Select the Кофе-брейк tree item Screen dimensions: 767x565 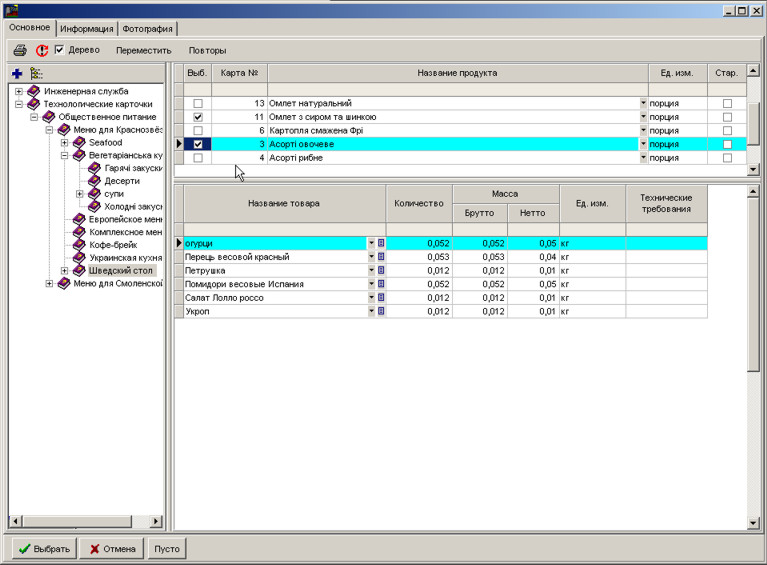tap(112, 244)
